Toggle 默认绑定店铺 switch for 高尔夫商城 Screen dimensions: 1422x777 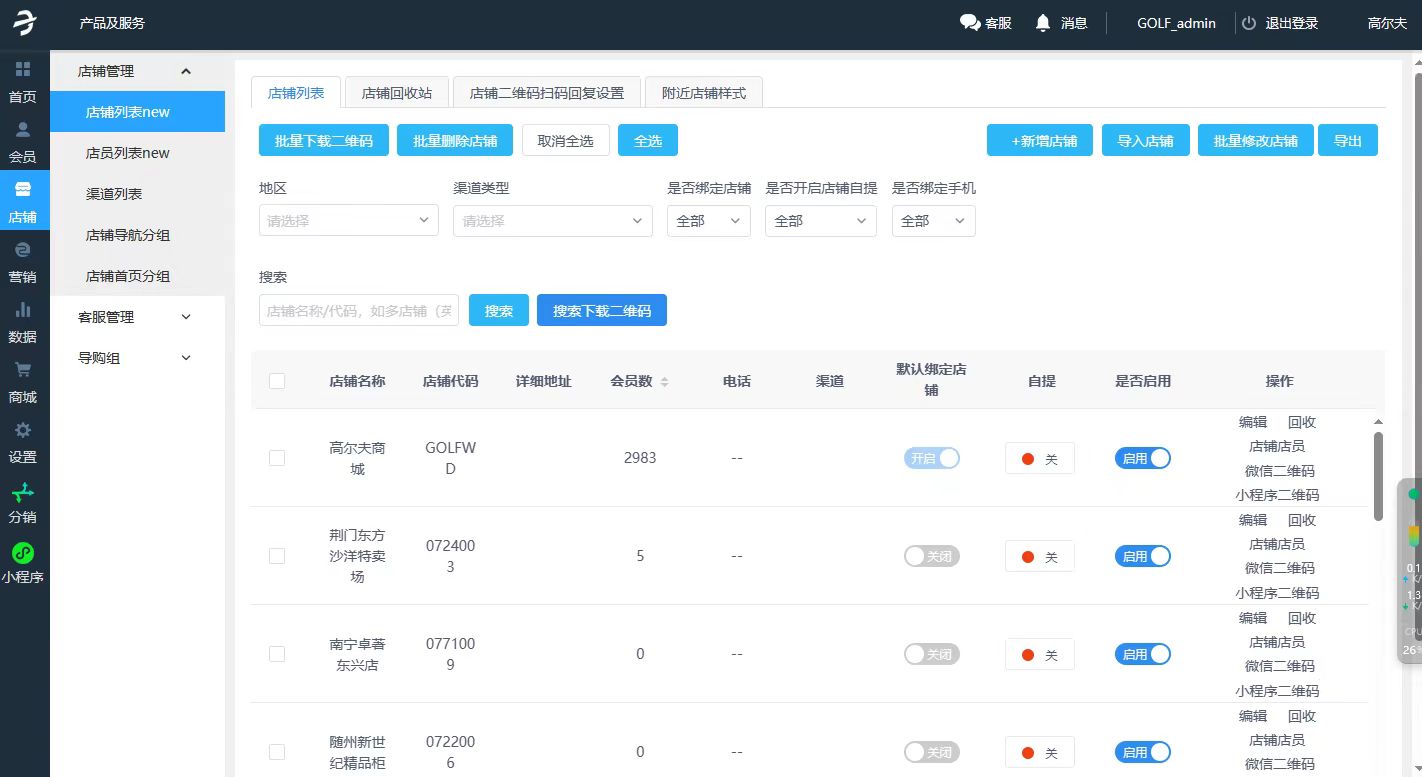pos(932,458)
